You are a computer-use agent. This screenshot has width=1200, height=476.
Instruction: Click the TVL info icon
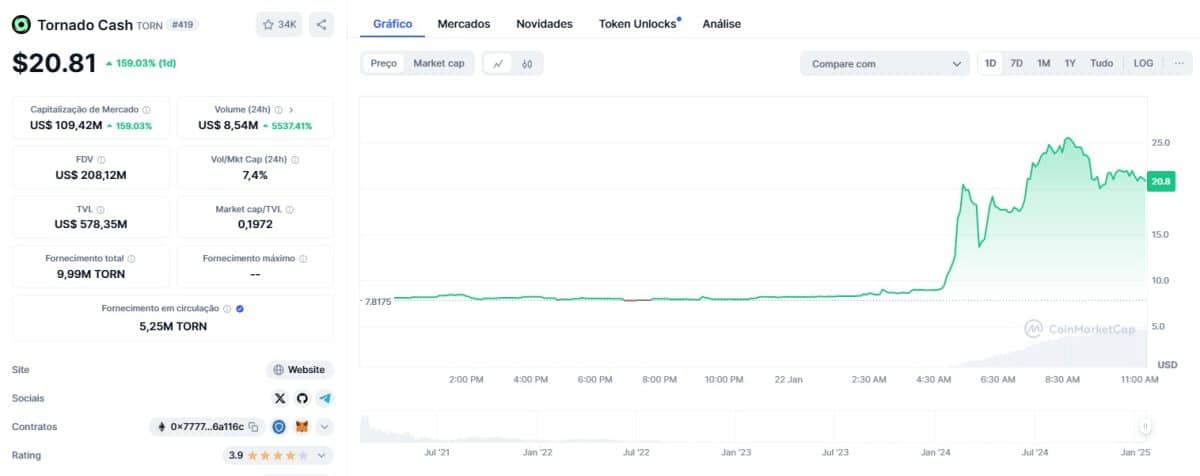(x=102, y=209)
